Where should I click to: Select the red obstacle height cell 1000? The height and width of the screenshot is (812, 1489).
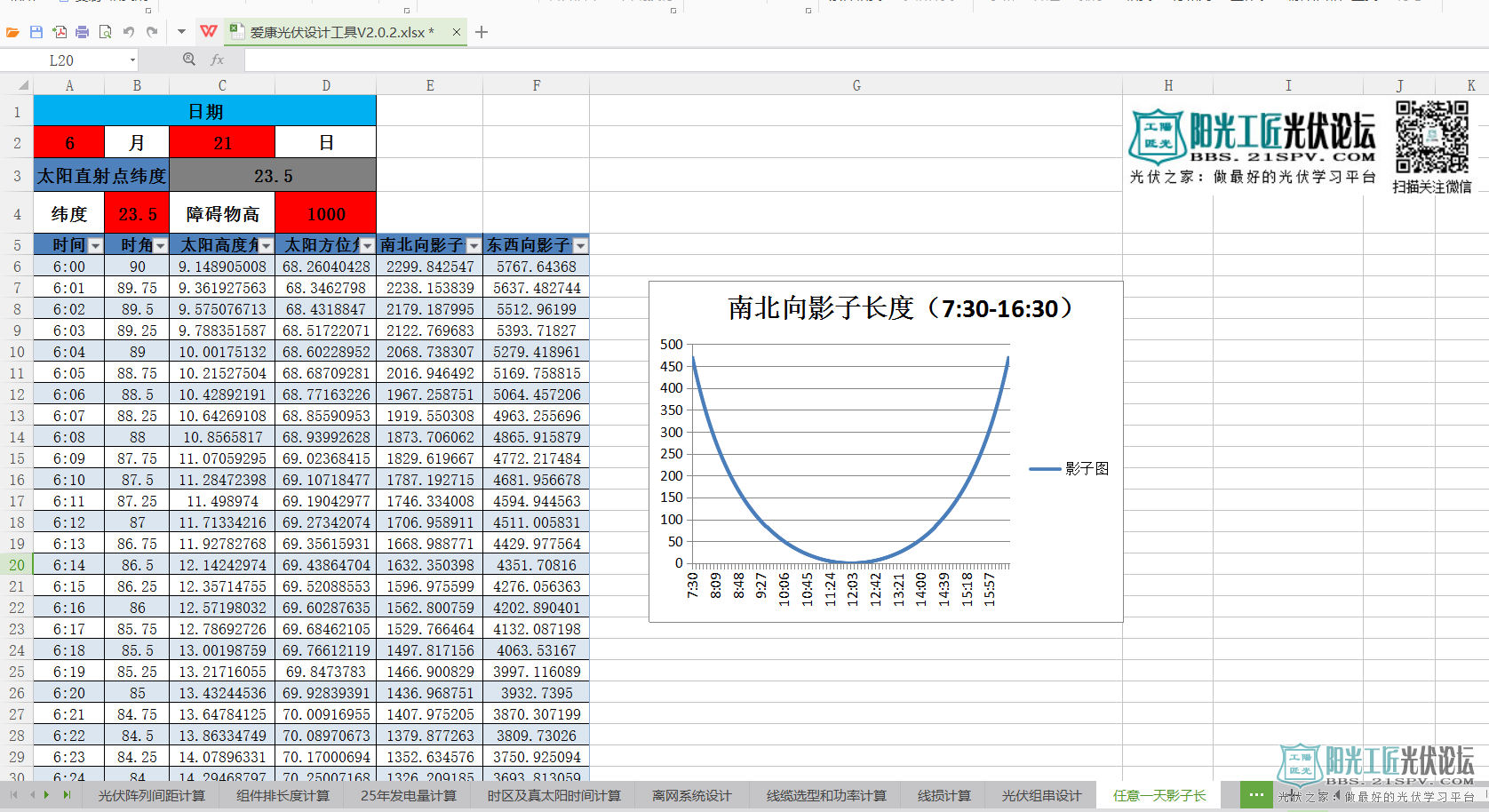[x=326, y=214]
